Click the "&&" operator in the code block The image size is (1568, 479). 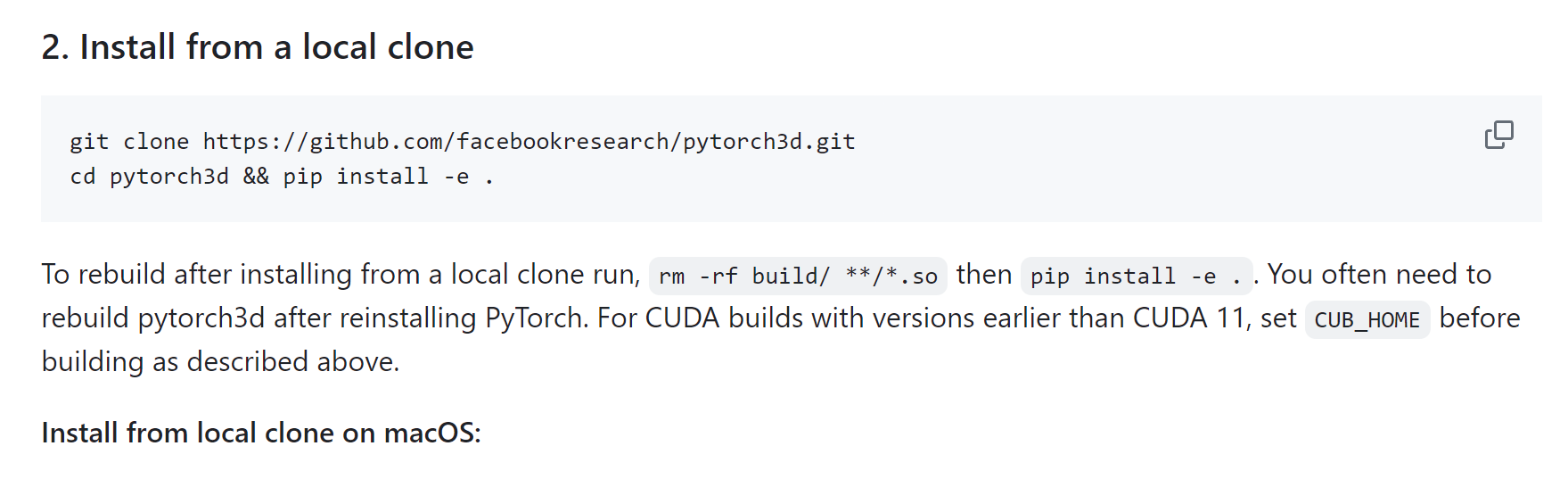[x=256, y=177]
